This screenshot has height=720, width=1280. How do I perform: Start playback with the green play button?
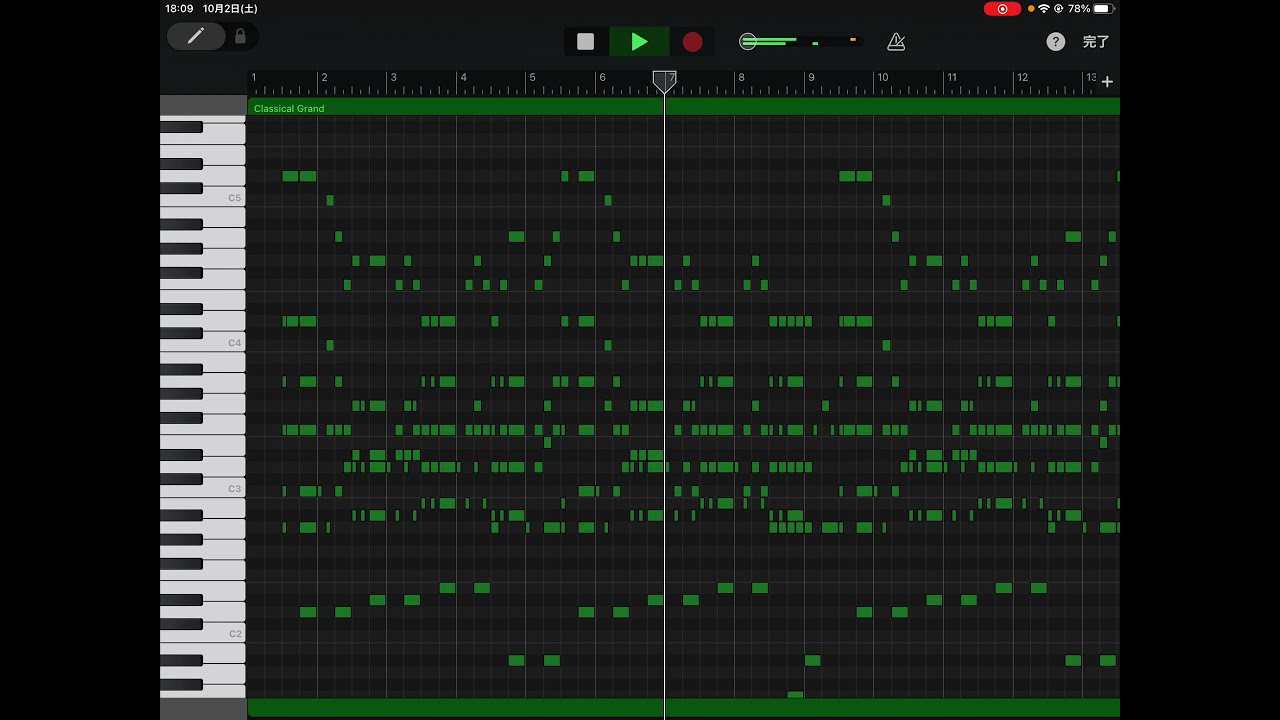pyautogui.click(x=640, y=42)
